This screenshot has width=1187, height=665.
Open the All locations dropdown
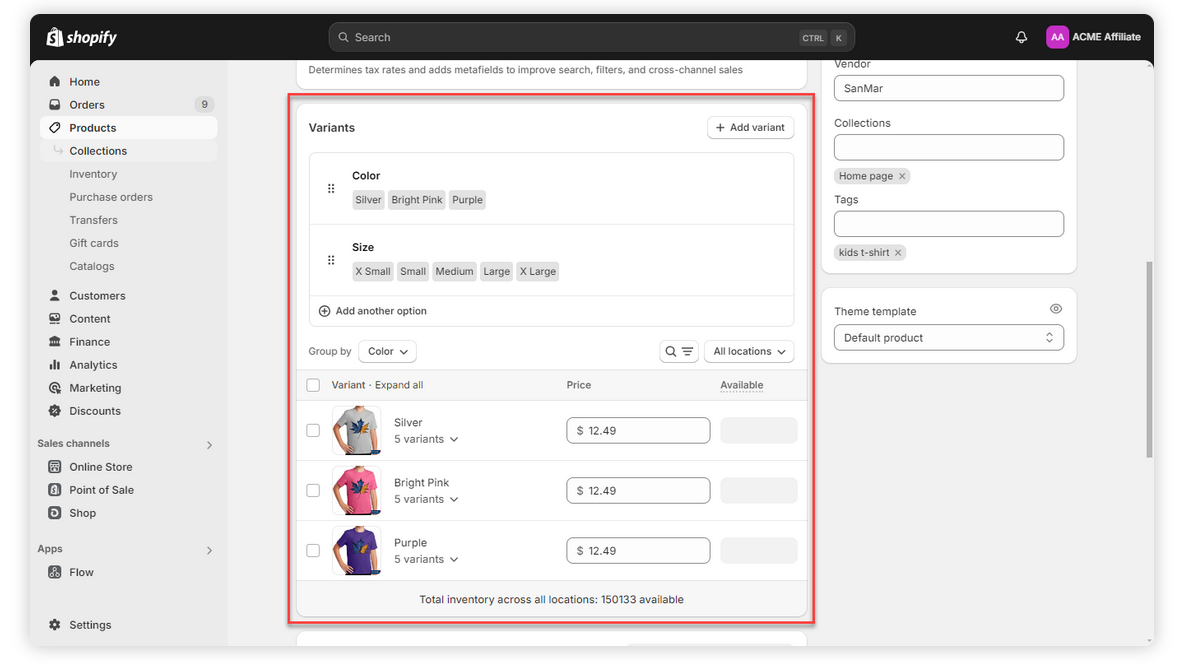point(749,352)
